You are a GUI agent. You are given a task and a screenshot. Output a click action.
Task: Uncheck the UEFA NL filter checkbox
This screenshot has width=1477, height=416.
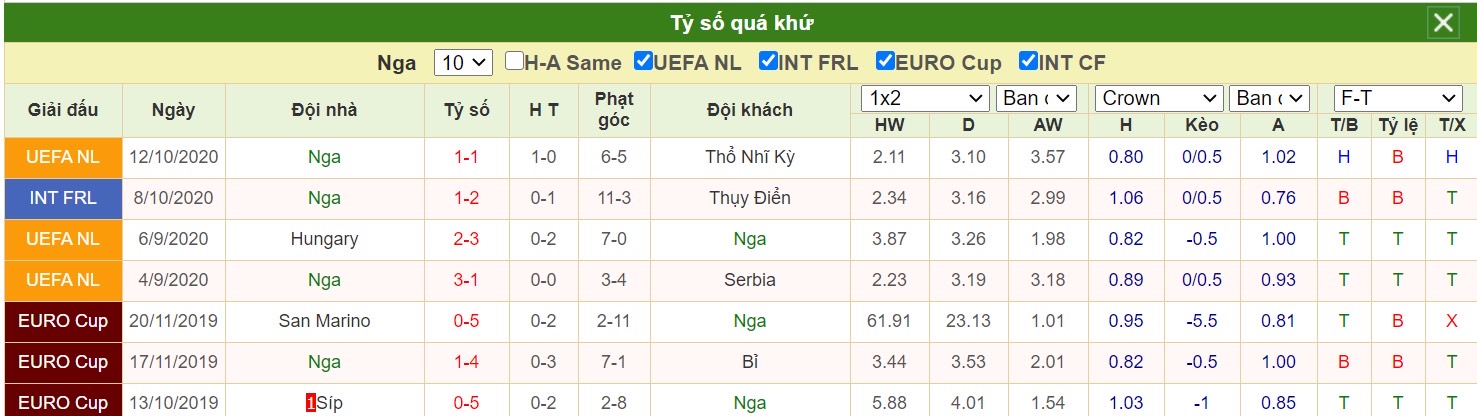click(644, 61)
